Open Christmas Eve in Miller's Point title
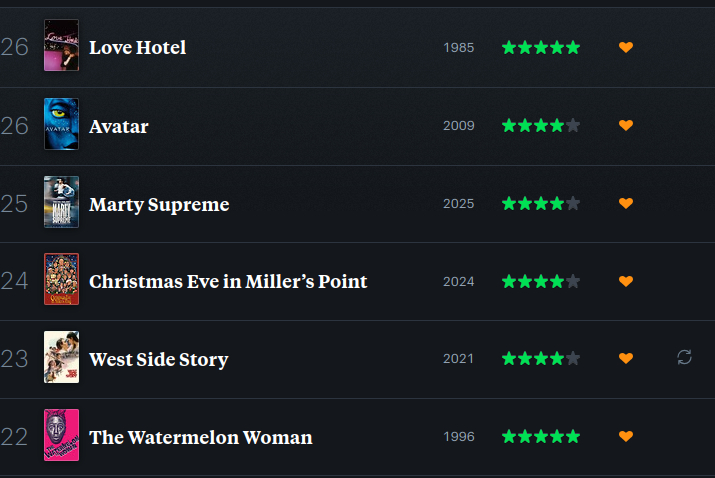The width and height of the screenshot is (715, 478). pyautogui.click(x=228, y=281)
